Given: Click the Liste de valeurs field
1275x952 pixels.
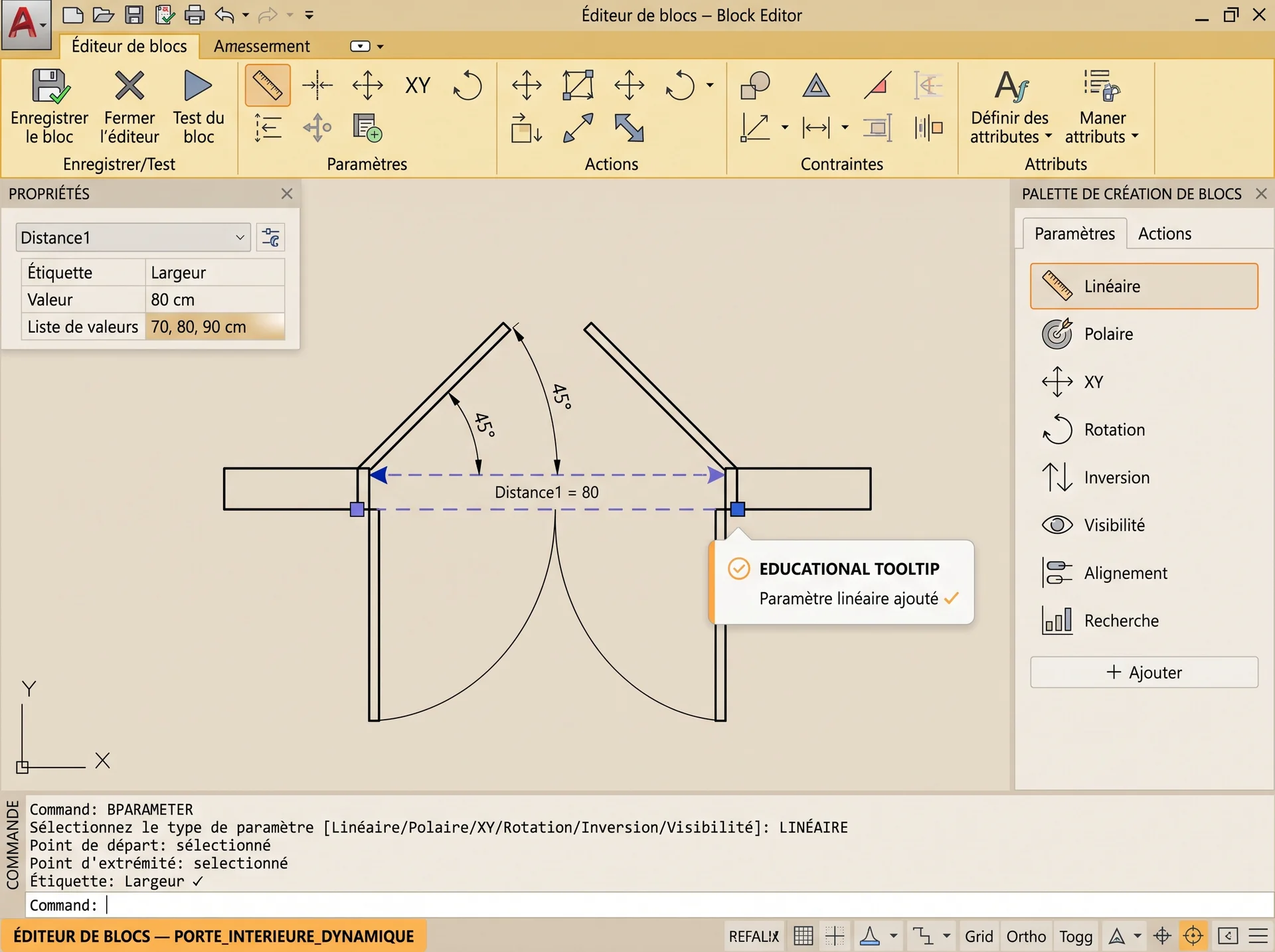Looking at the screenshot, I should (215, 327).
